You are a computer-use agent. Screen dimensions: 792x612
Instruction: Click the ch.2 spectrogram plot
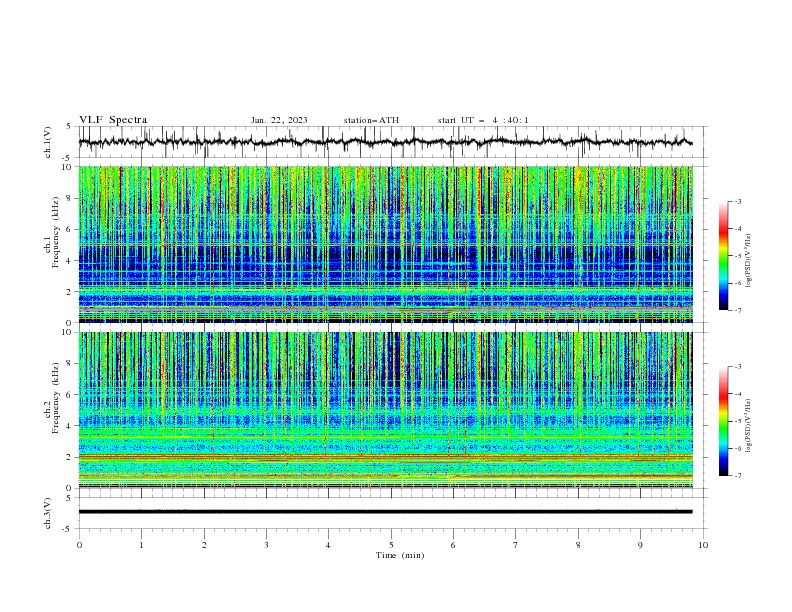coord(385,410)
